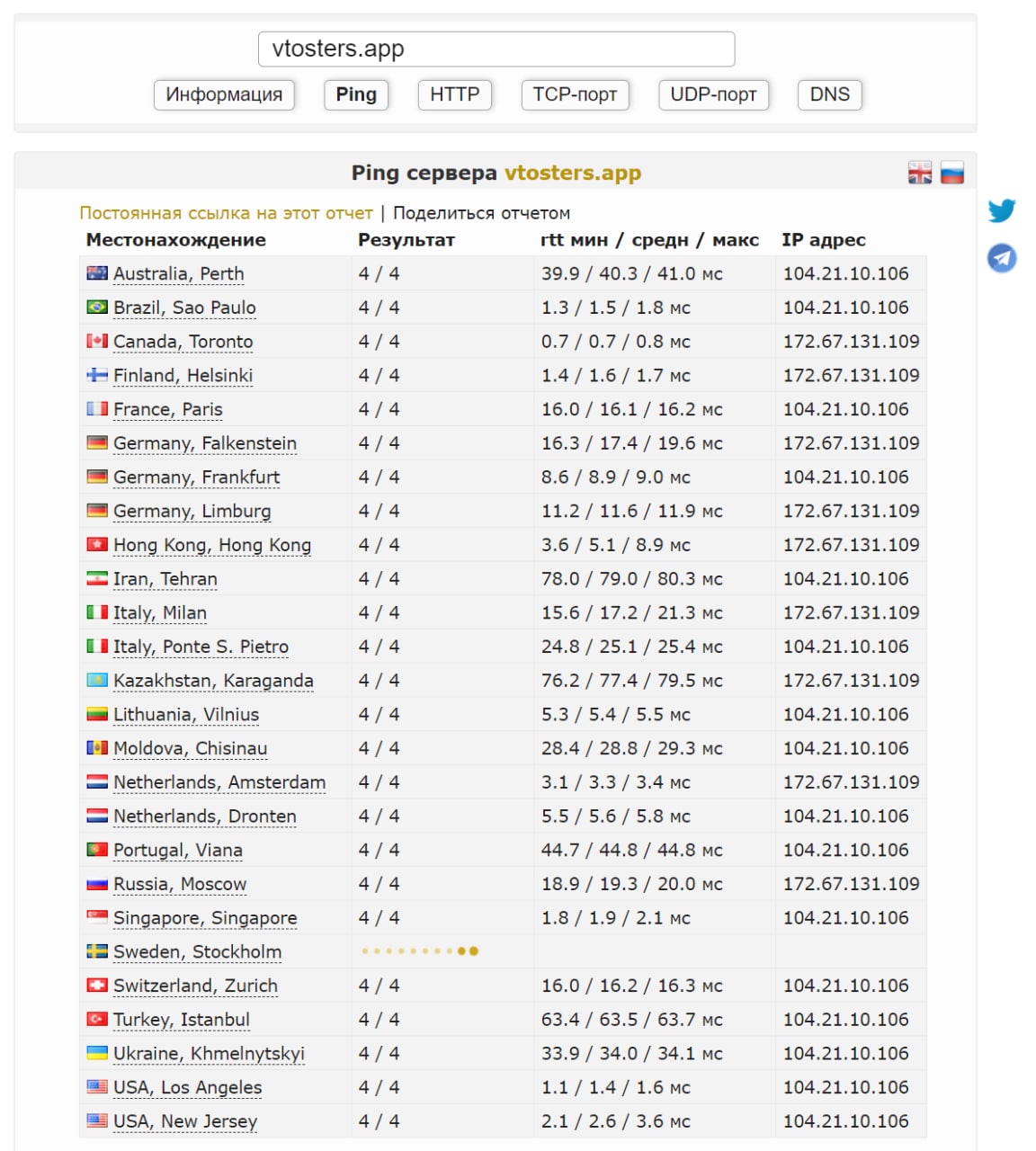Screen dimensions: 1036x1151
Task: Click the Lithuania flag icon
Action: (97, 715)
